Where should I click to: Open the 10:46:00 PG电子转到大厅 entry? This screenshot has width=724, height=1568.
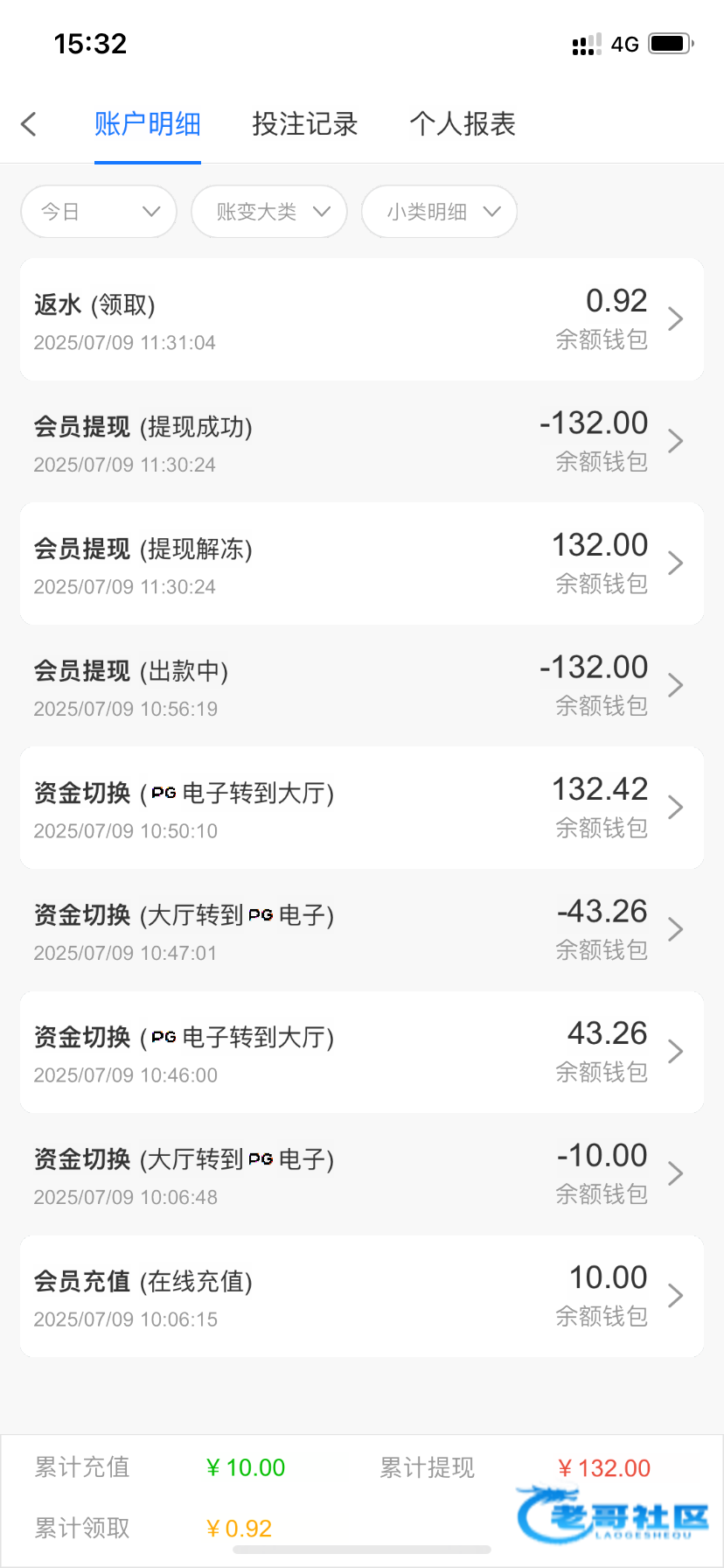[350, 1052]
